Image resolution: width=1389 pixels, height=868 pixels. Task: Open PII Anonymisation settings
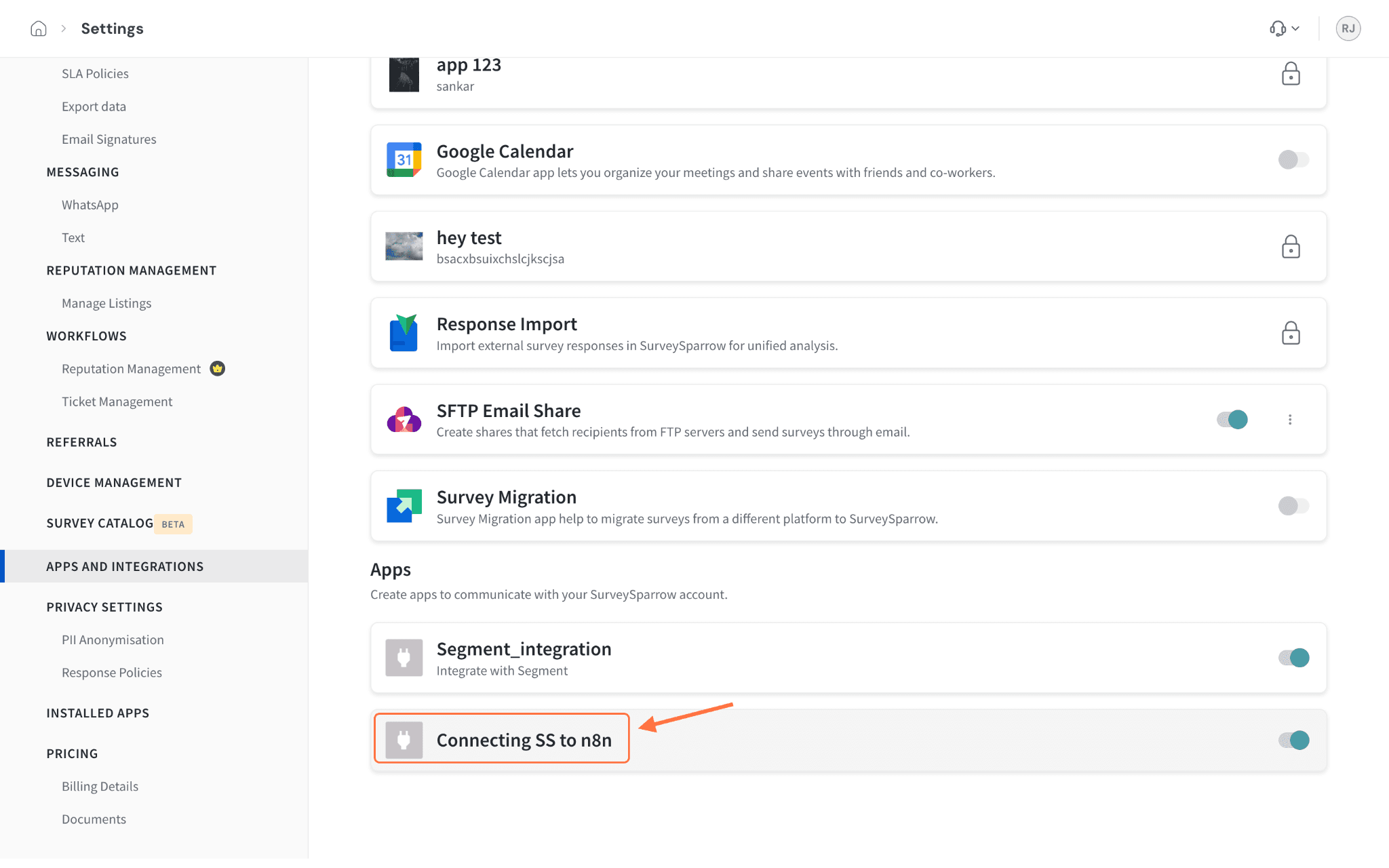113,639
